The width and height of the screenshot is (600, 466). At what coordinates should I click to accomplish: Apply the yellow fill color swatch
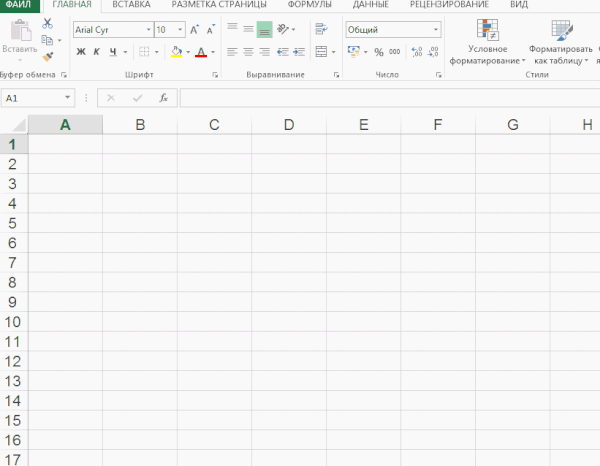(x=176, y=52)
